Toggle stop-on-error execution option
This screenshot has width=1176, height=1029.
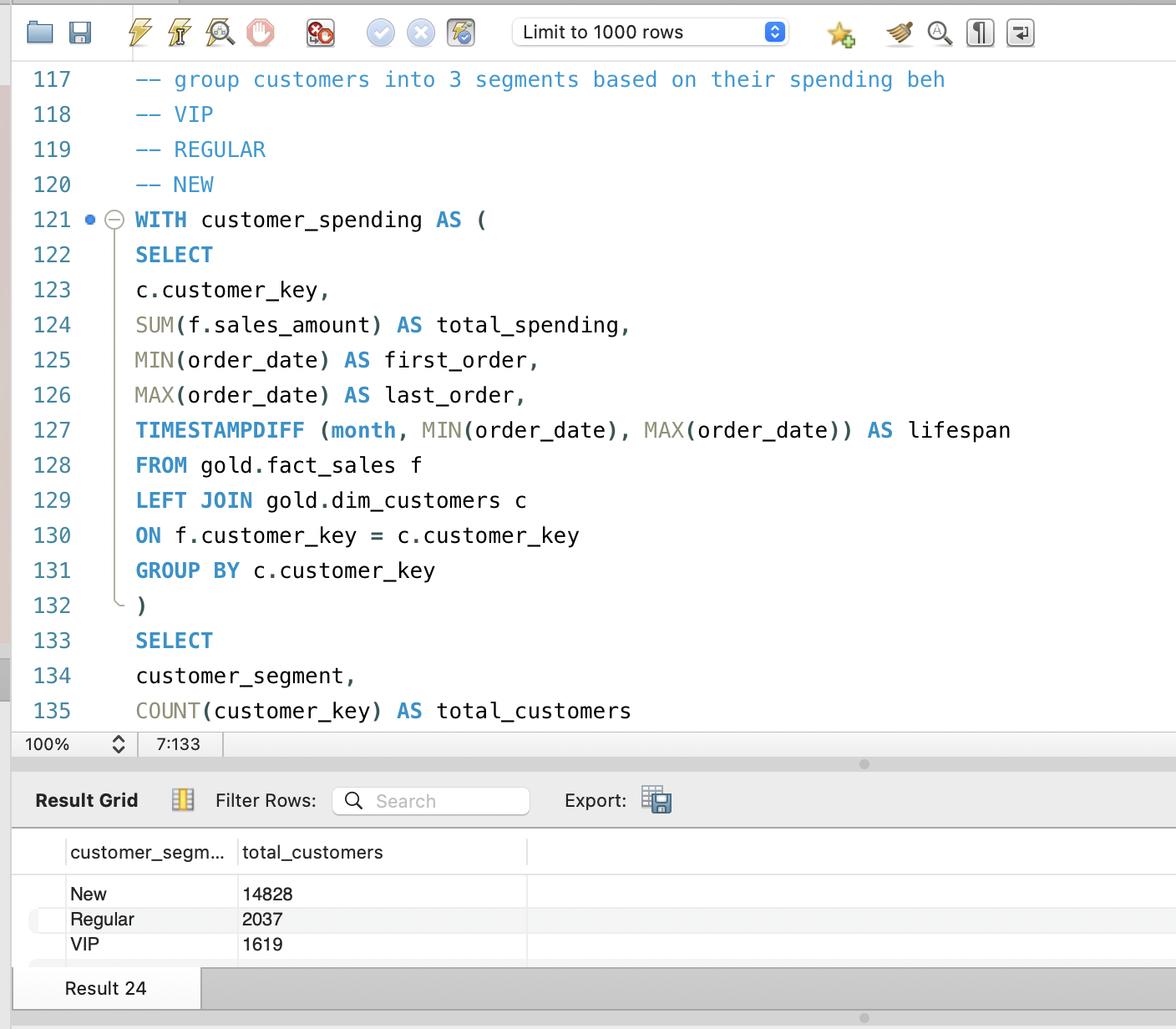pyautogui.click(x=321, y=33)
